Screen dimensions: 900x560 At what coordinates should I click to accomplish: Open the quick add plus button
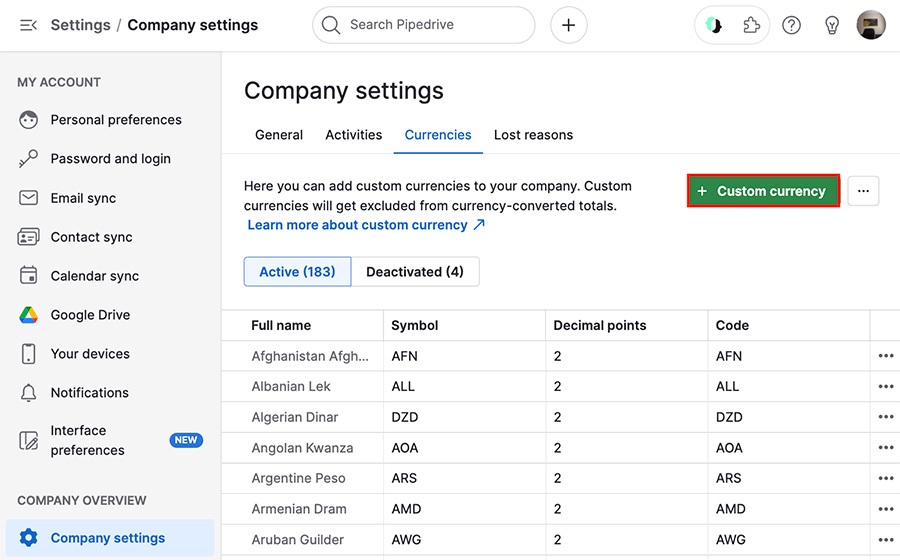pyautogui.click(x=568, y=25)
